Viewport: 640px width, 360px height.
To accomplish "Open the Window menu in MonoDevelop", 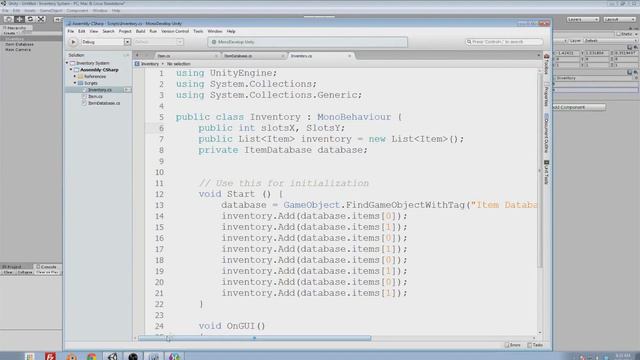I will tap(215, 31).
